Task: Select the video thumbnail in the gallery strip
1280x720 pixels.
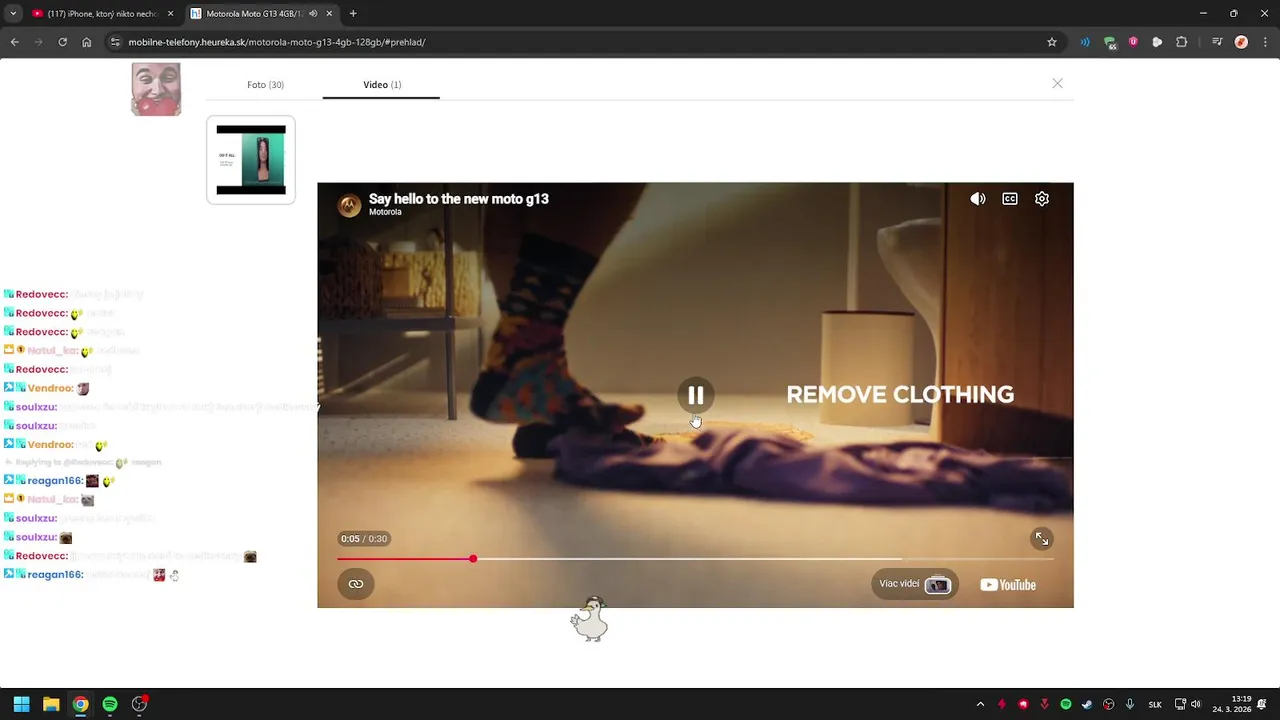Action: pyautogui.click(x=251, y=160)
